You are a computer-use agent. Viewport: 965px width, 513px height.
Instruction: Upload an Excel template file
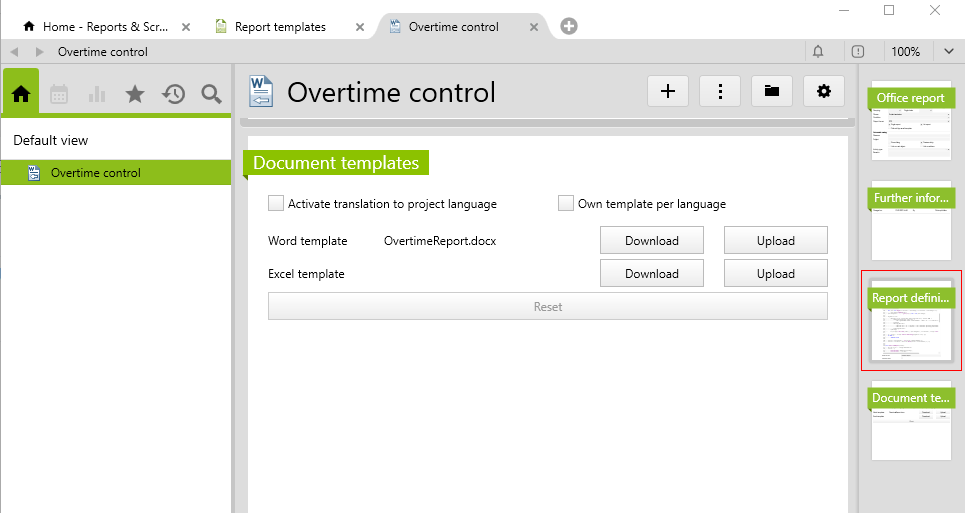(775, 274)
